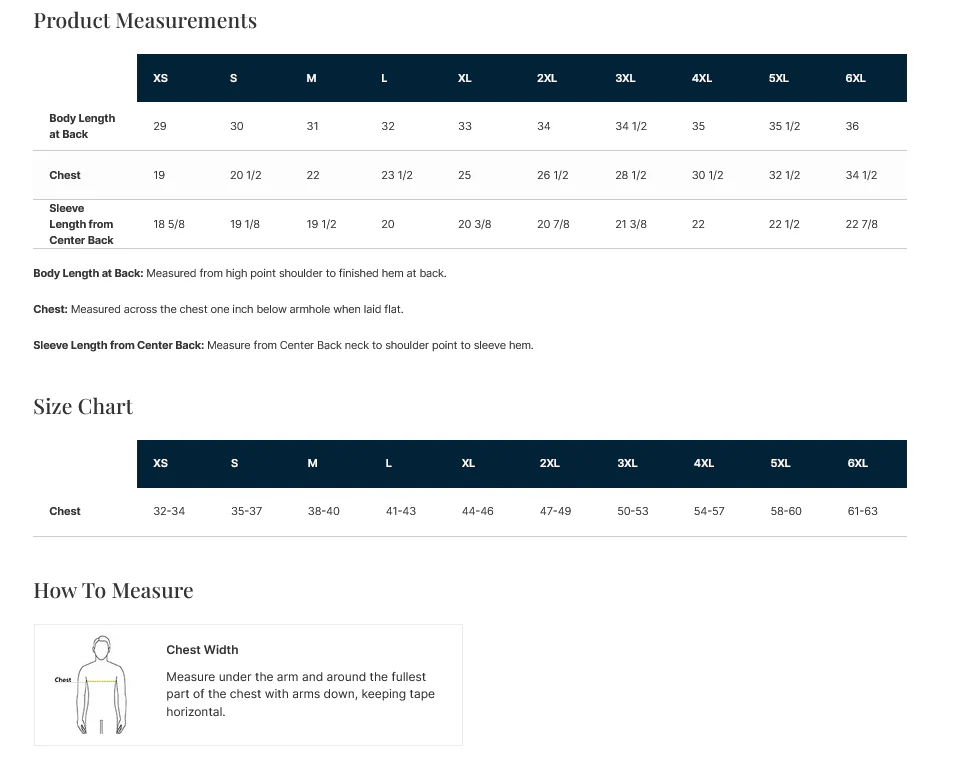Click the Size Chart heading
972x768 pixels.
click(x=83, y=407)
